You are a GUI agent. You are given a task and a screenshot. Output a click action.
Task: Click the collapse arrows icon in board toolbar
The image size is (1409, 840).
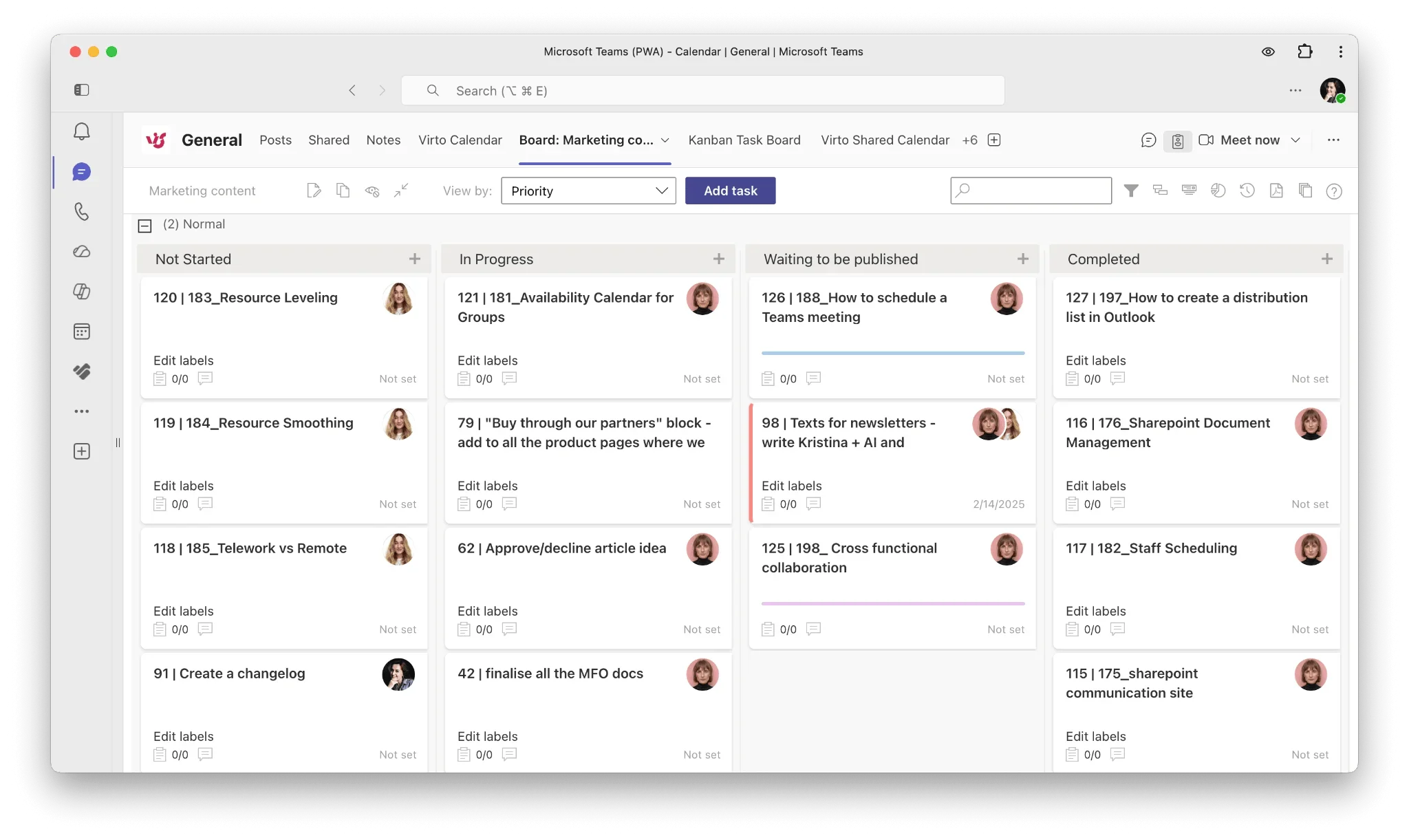click(401, 191)
